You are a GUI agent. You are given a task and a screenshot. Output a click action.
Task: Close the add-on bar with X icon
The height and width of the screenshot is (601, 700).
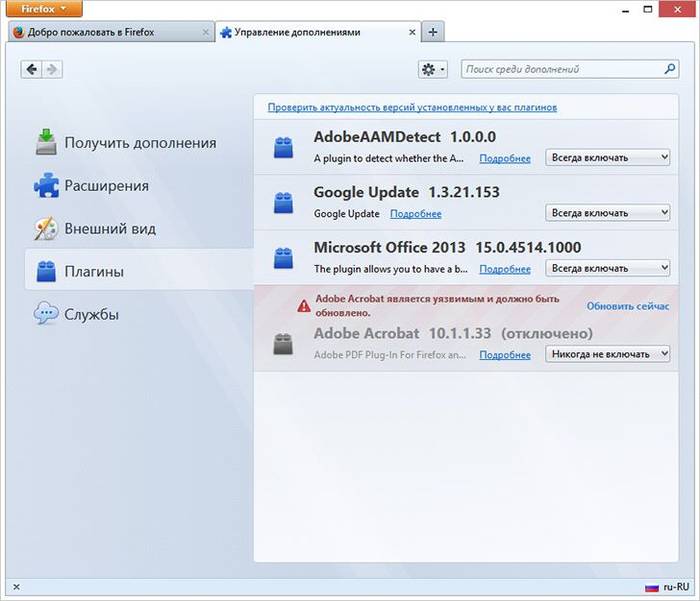click(16, 587)
